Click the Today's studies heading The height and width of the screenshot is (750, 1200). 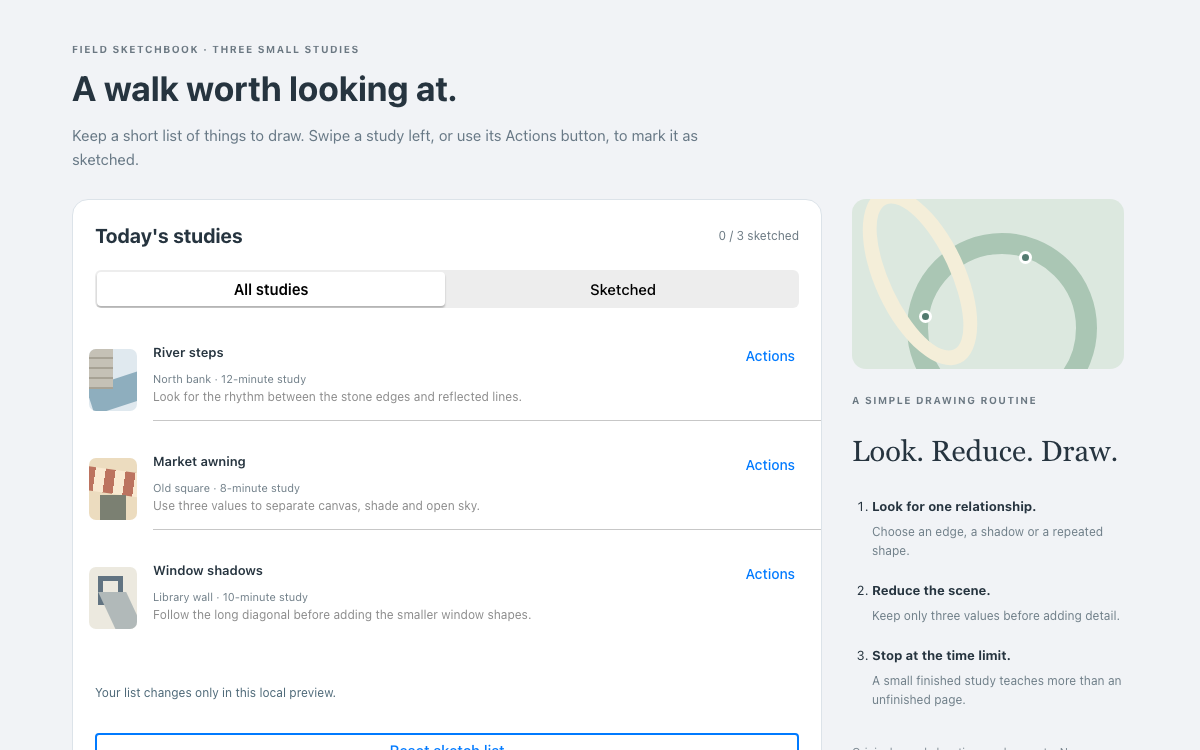pos(169,236)
